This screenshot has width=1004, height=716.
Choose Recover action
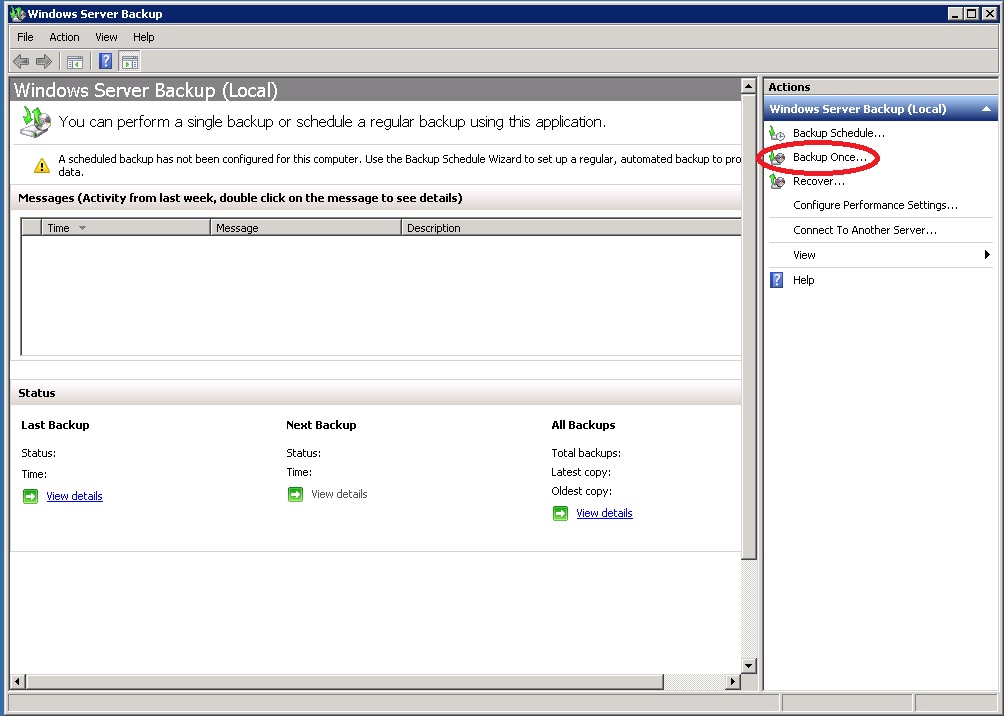pyautogui.click(x=818, y=181)
